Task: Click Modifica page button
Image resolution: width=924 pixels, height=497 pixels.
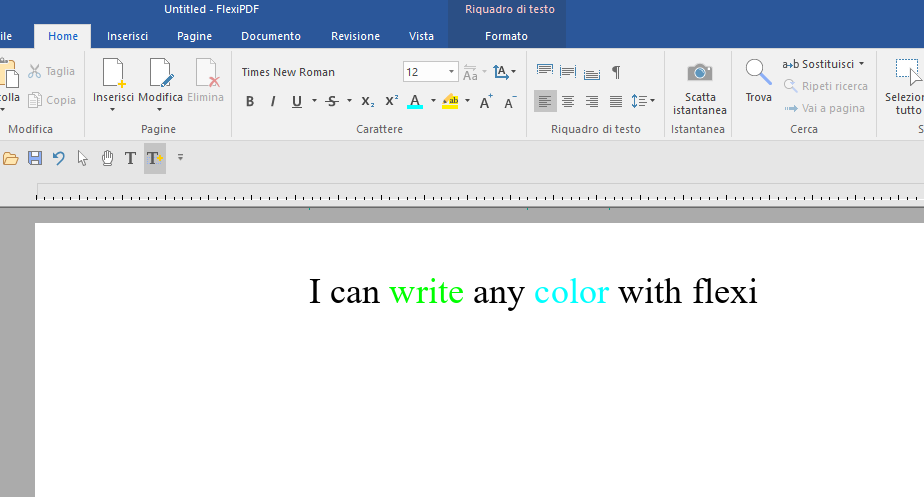Action: pyautogui.click(x=160, y=82)
